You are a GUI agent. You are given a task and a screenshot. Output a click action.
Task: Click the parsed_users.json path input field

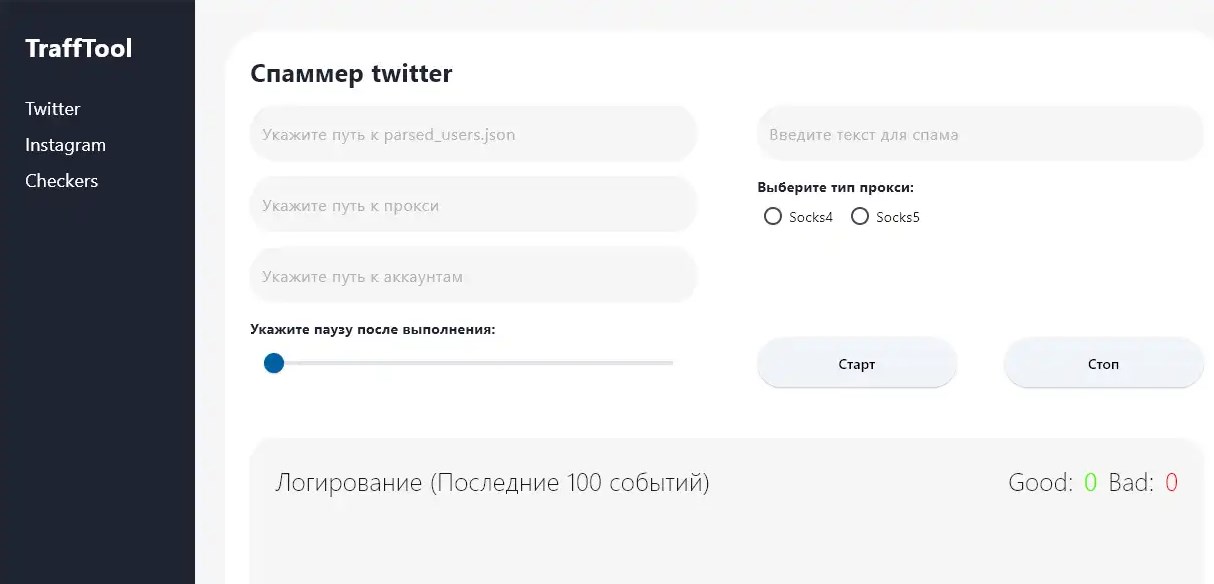point(472,133)
